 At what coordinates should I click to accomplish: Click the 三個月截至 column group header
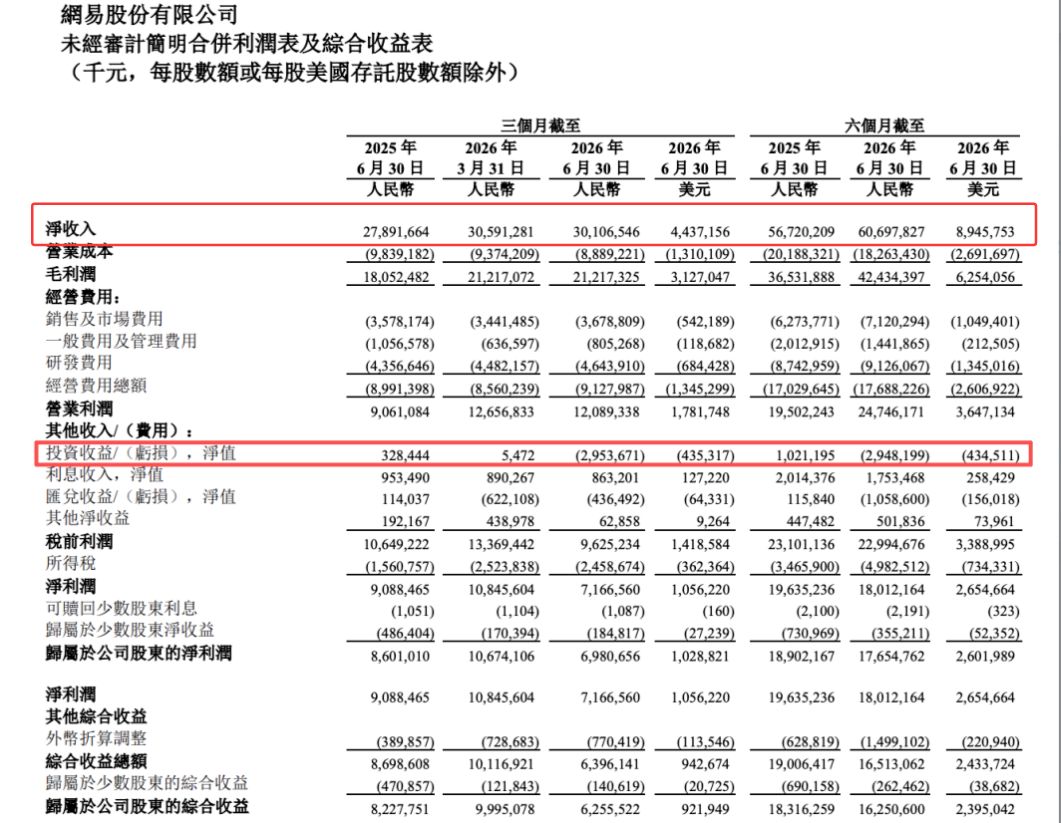540,125
